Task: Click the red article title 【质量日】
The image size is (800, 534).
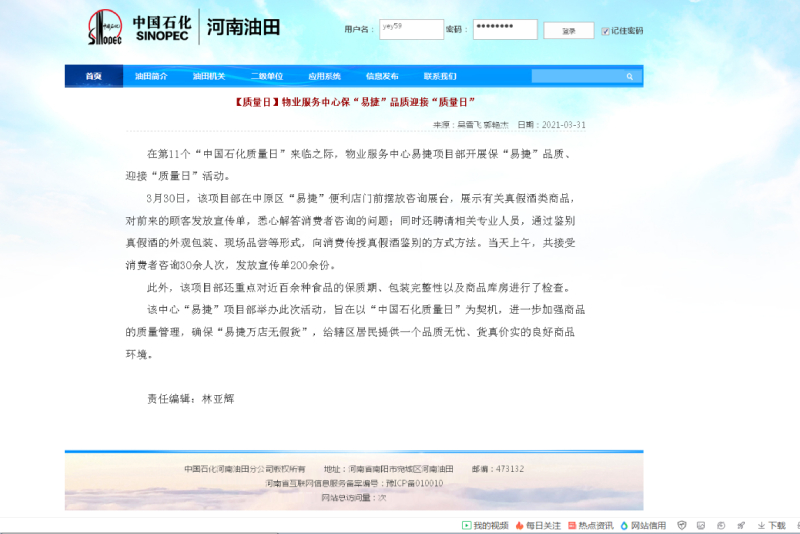Action: [355, 102]
